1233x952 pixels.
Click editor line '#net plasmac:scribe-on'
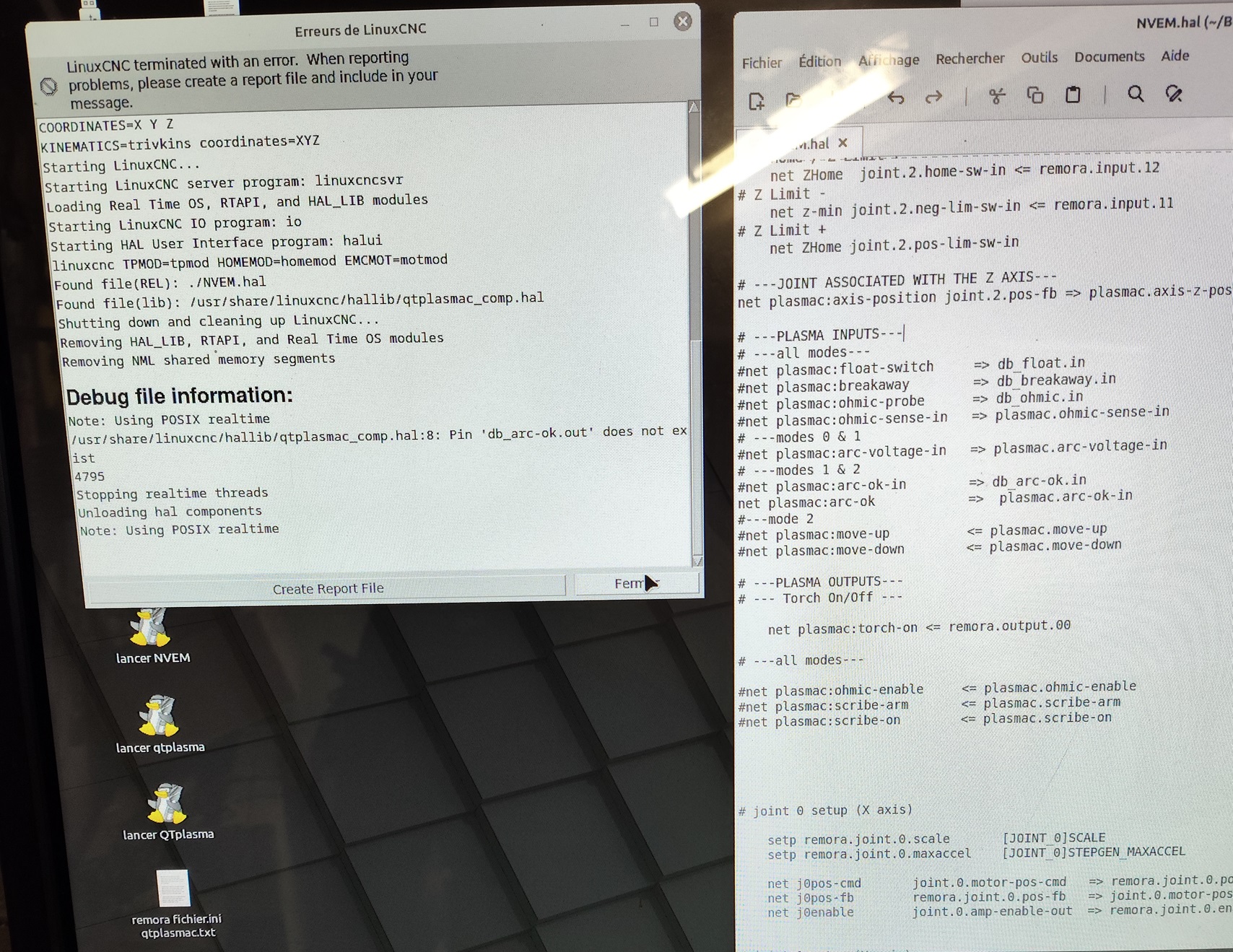pos(925,719)
